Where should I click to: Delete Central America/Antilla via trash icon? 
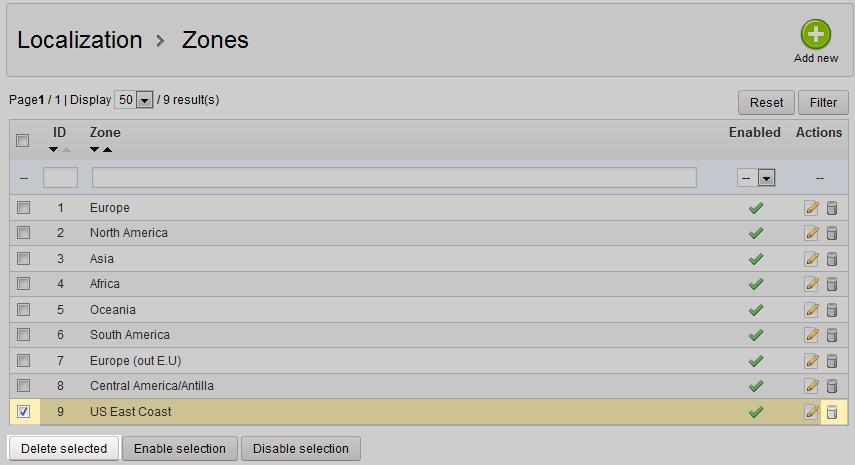click(x=832, y=386)
